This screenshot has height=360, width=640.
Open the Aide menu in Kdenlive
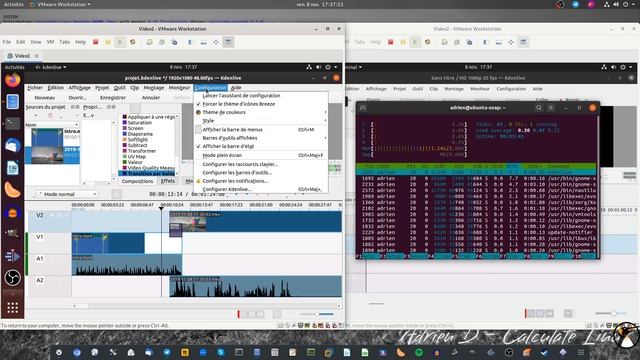[236, 88]
